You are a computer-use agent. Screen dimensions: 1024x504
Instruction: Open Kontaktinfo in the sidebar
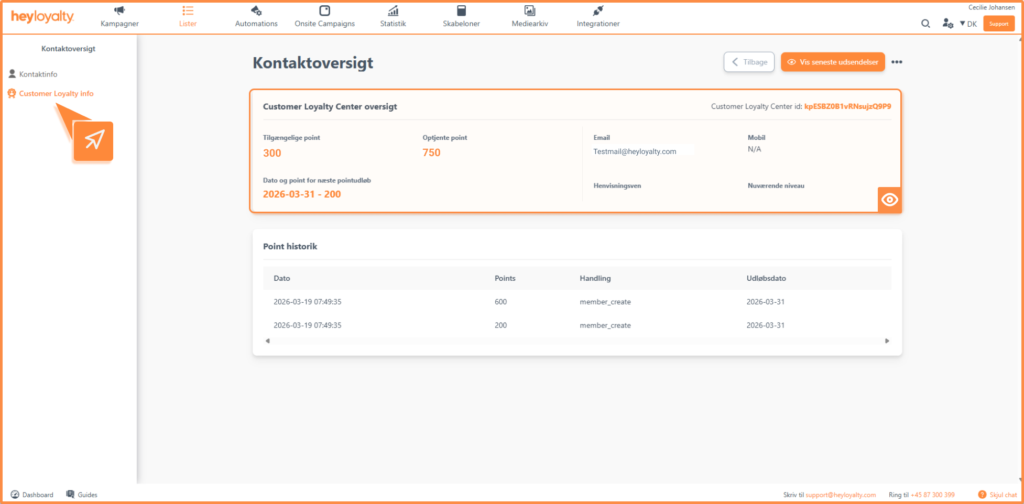(39, 74)
